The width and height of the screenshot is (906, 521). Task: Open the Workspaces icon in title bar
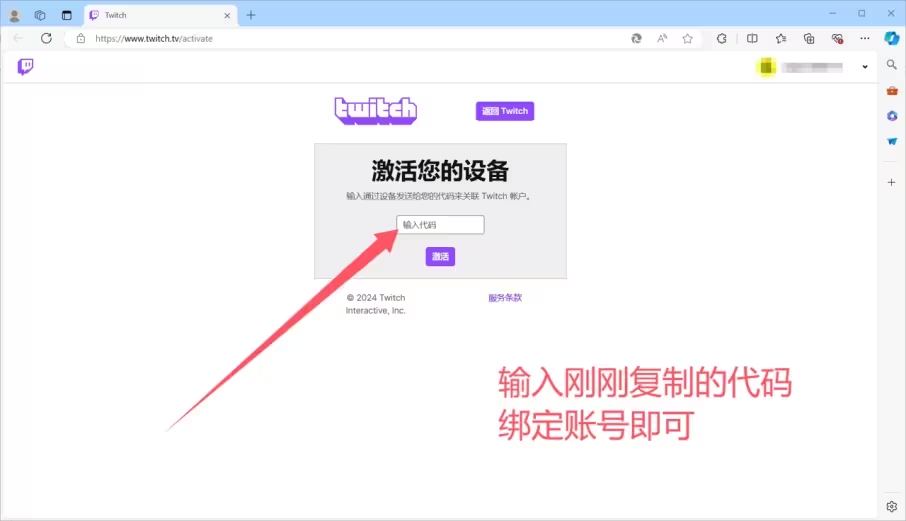click(40, 16)
